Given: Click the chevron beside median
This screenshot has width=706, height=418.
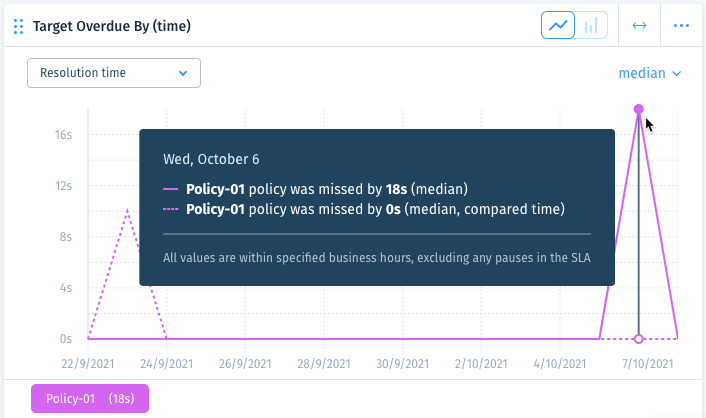Looking at the screenshot, I should pyautogui.click(x=676, y=73).
